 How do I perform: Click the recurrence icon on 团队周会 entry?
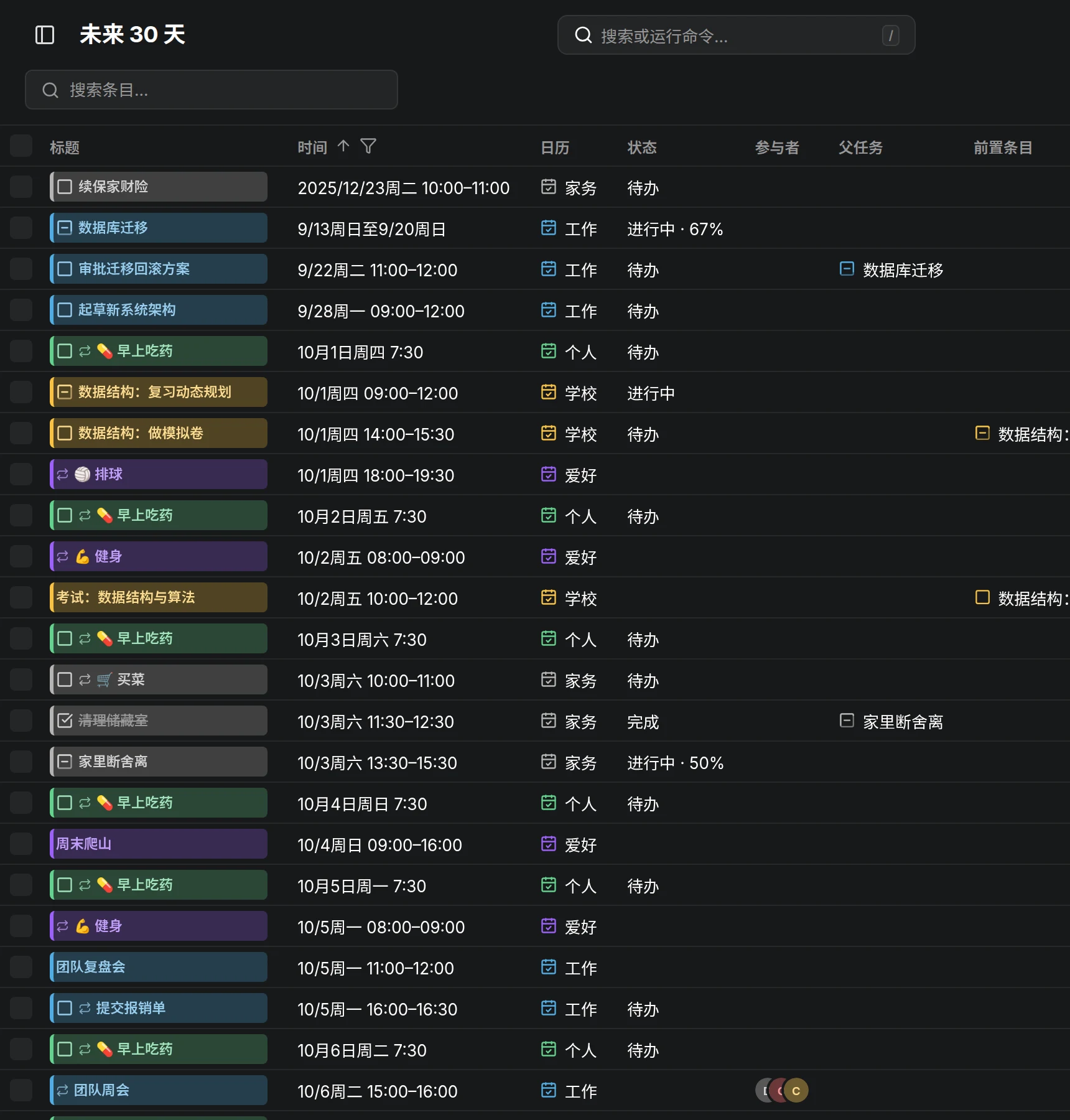[x=63, y=1091]
